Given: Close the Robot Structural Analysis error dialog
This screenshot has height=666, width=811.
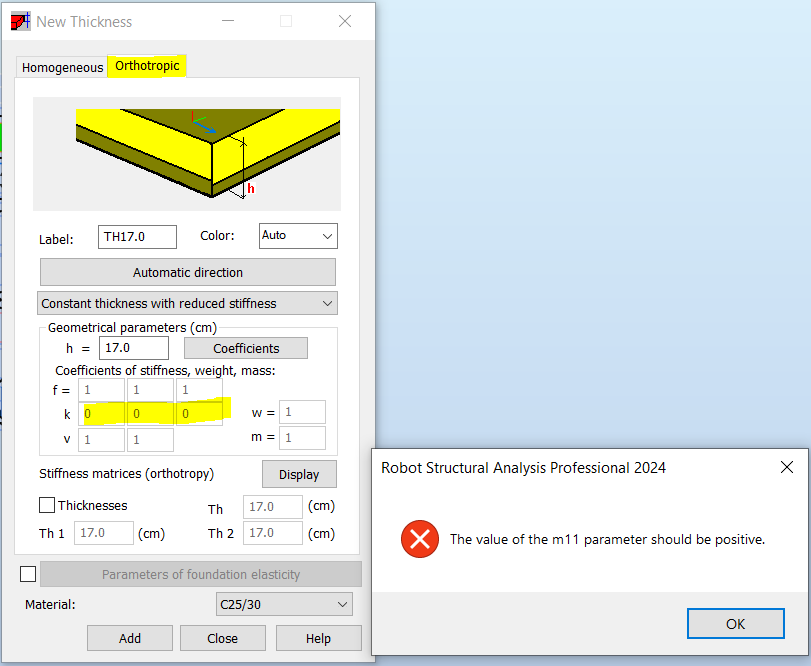Looking at the screenshot, I should tap(787, 467).
